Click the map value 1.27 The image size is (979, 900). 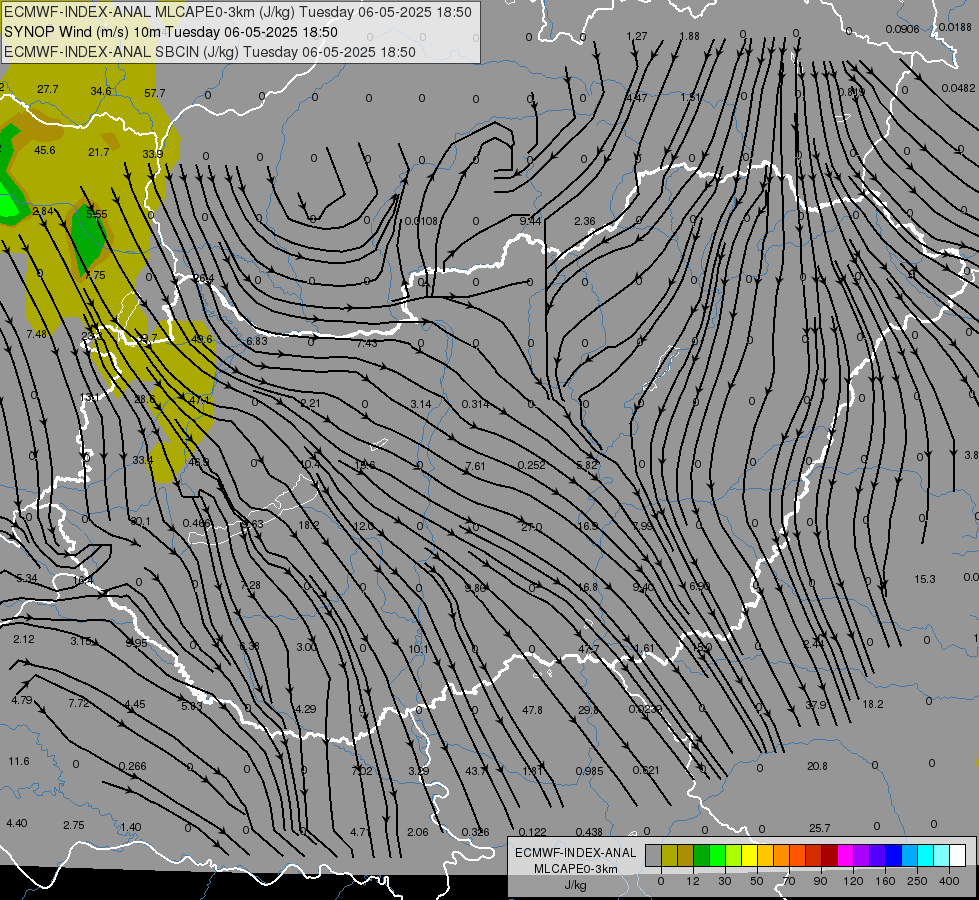637,36
